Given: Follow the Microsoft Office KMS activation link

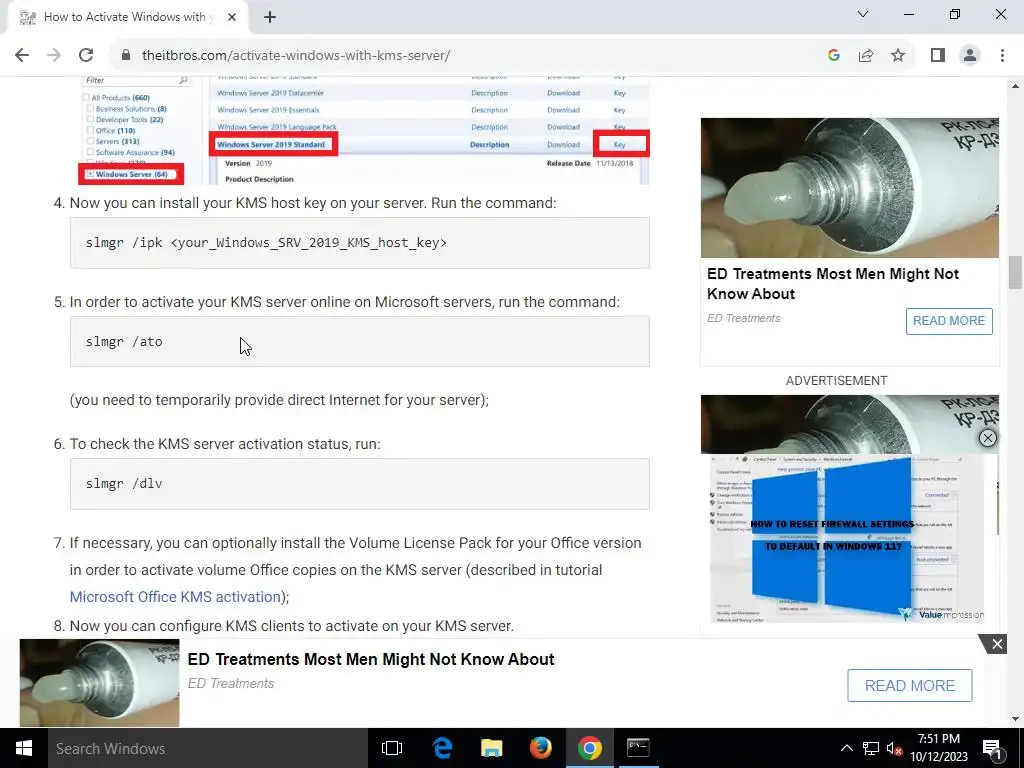Looking at the screenshot, I should click(x=175, y=597).
